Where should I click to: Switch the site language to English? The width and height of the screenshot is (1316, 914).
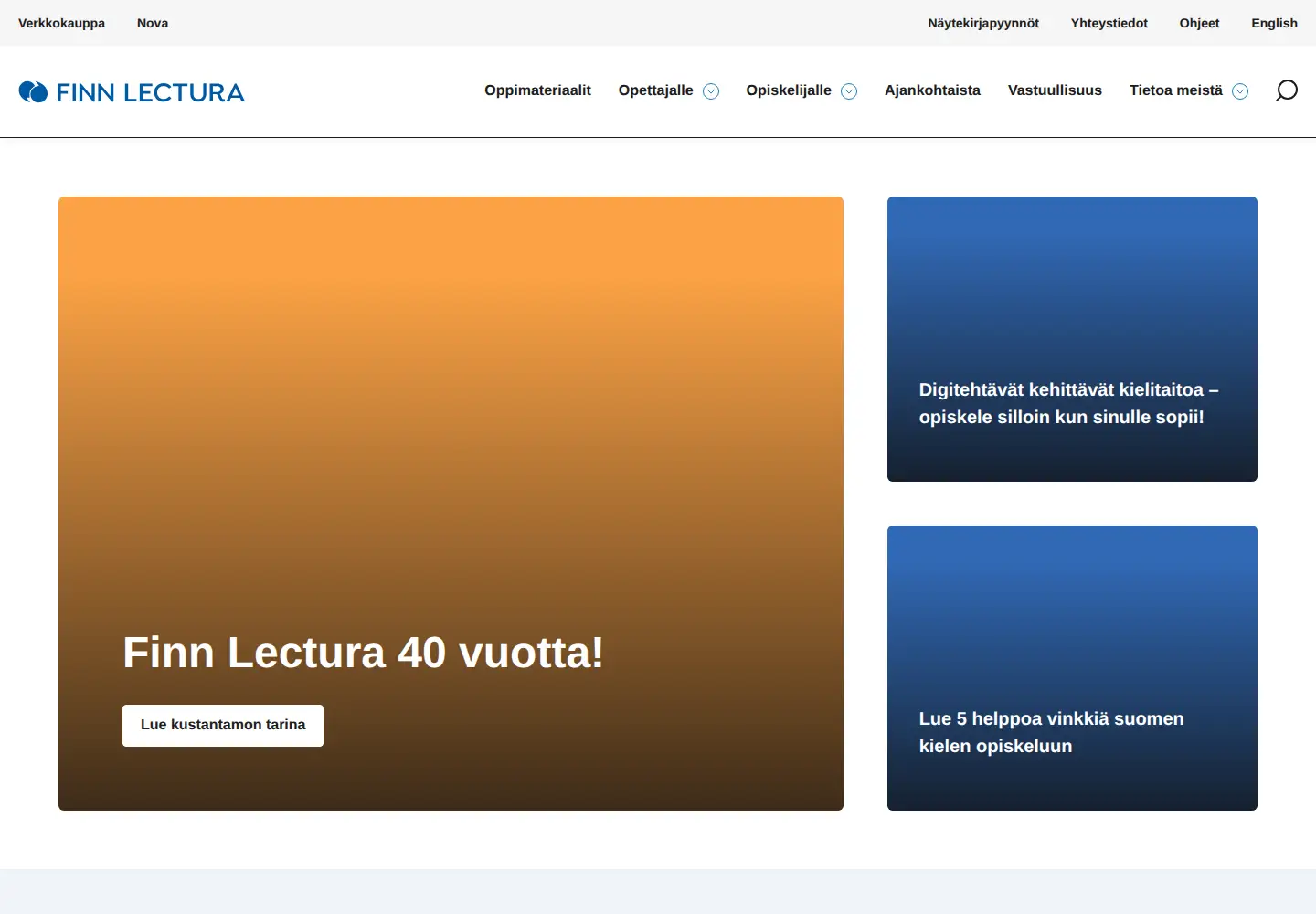(x=1274, y=23)
